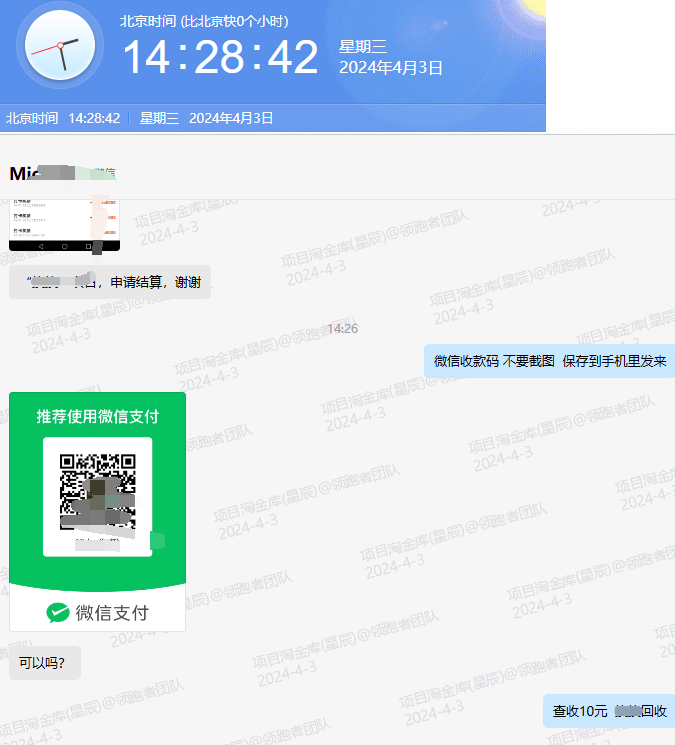This screenshot has height=745, width=675.
Task: Click 星期三 2024年4月3日 in the lower strip
Action: point(207,118)
